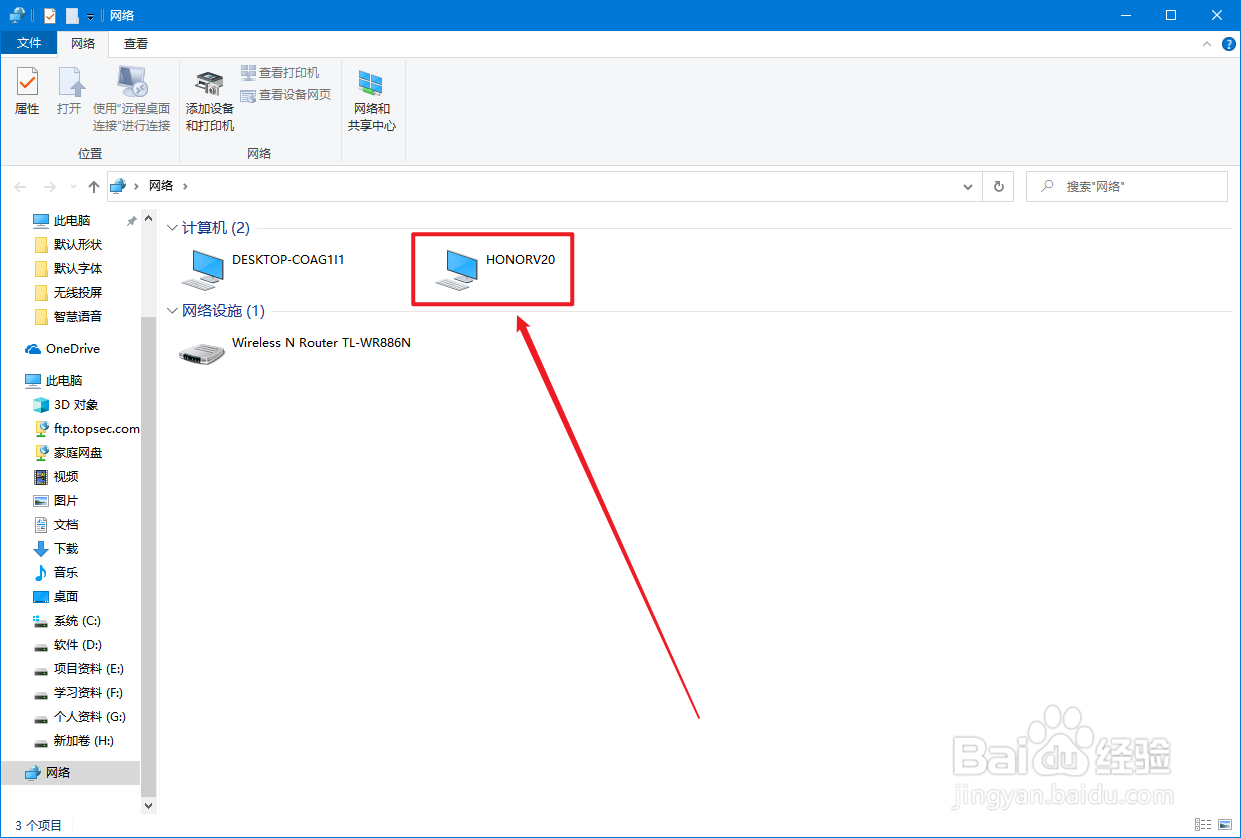Go back with the back arrow
The width and height of the screenshot is (1241, 838).
(20, 186)
